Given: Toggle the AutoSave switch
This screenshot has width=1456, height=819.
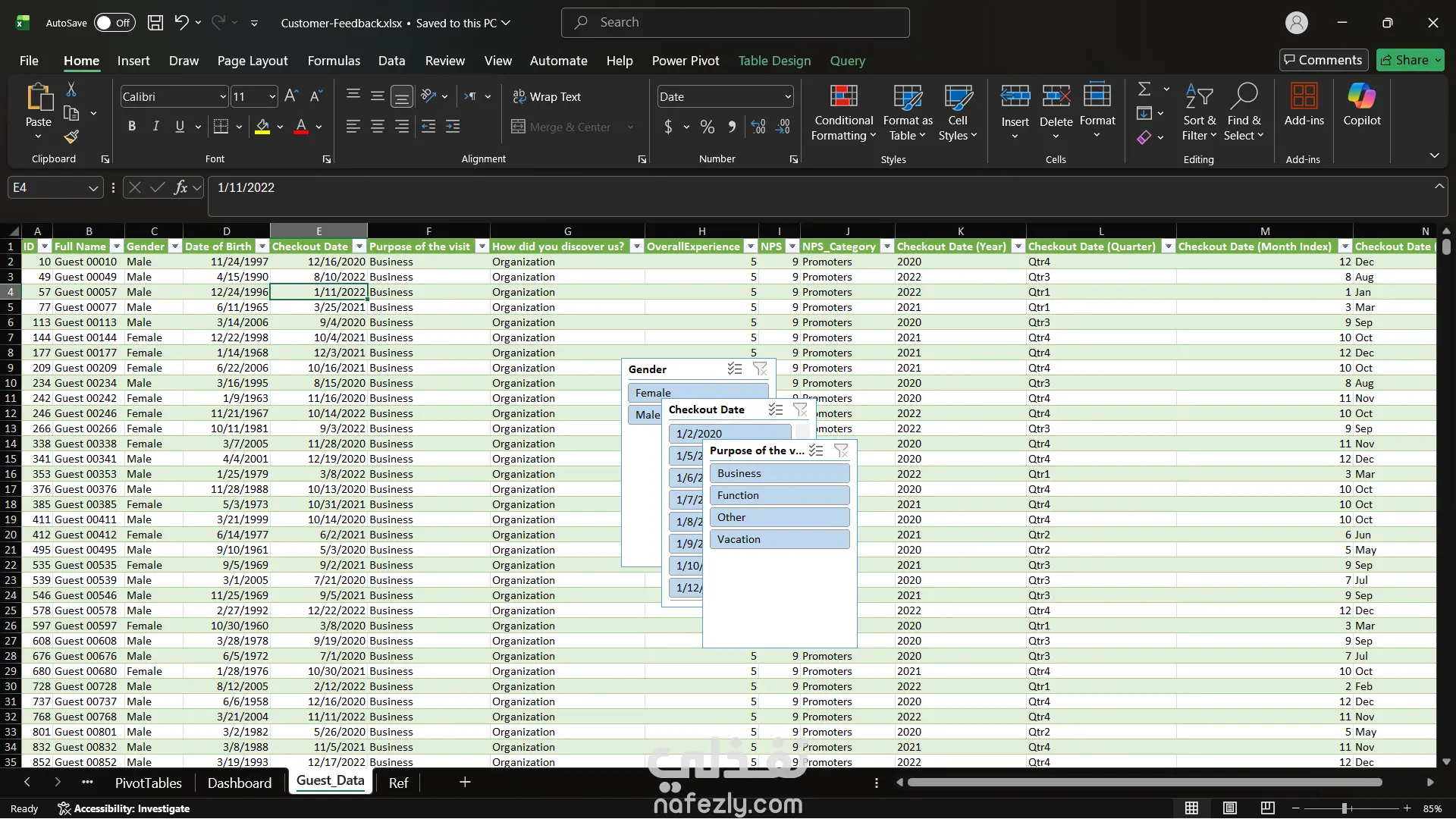Looking at the screenshot, I should point(115,23).
